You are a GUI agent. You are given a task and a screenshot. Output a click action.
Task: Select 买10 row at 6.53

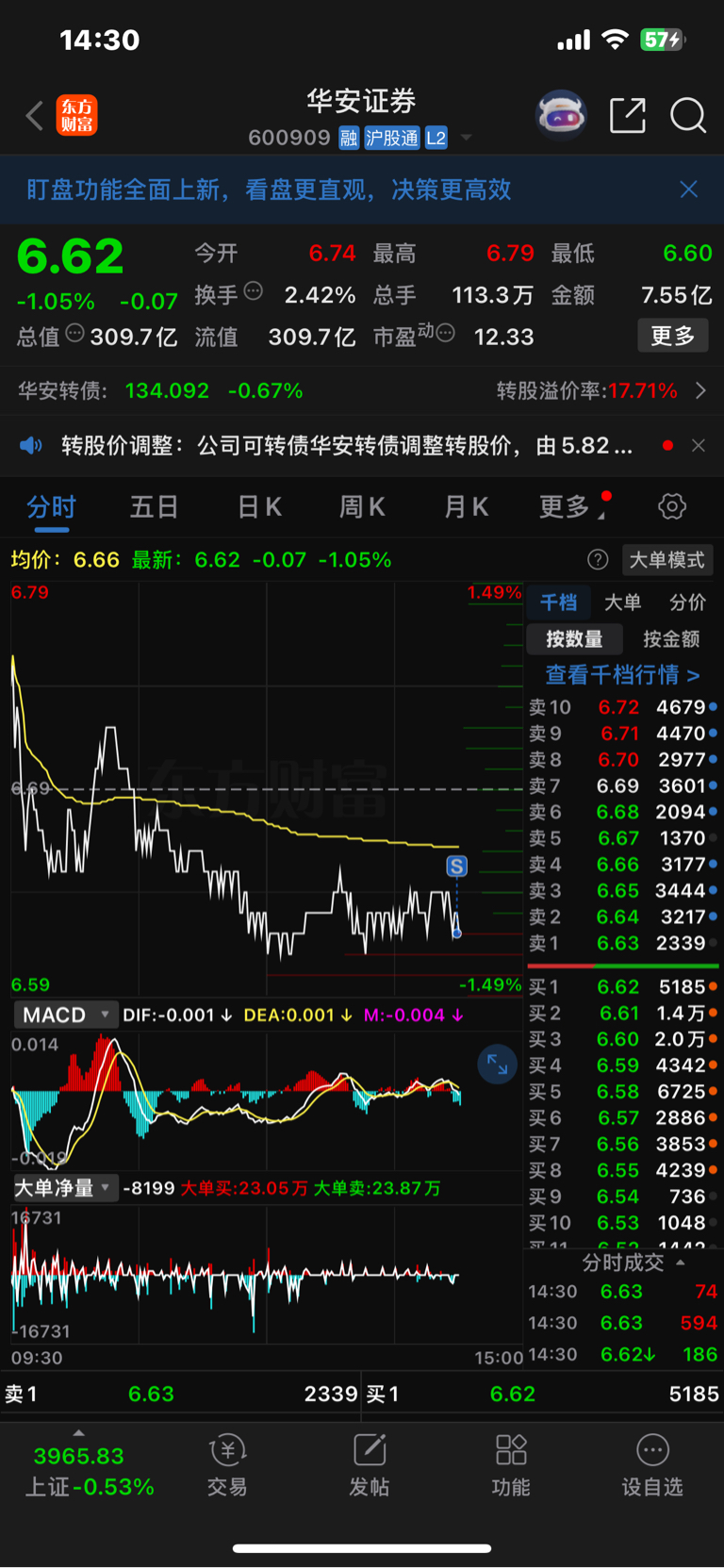coord(622,1223)
